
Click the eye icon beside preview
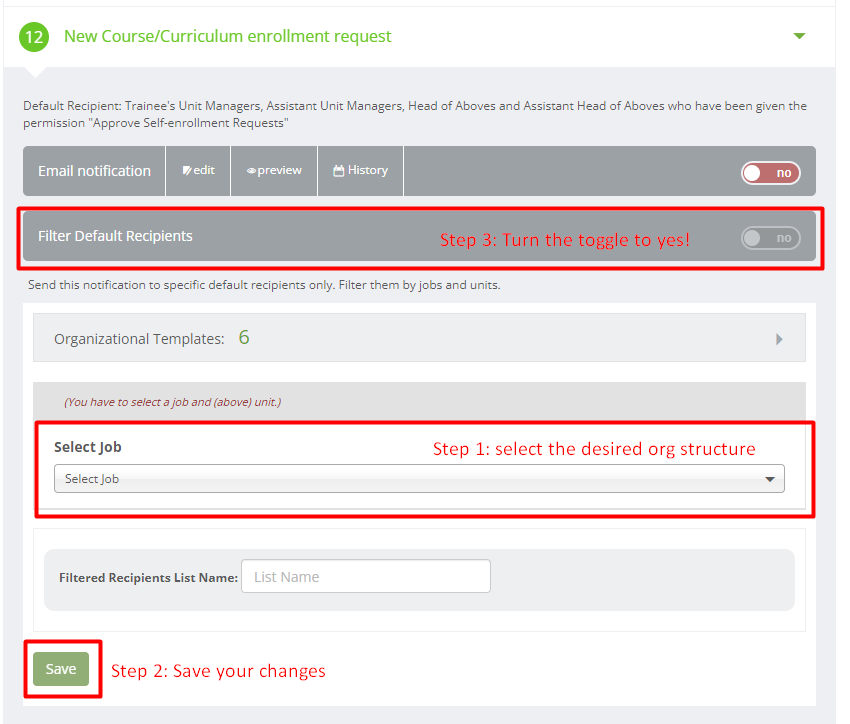click(x=251, y=171)
